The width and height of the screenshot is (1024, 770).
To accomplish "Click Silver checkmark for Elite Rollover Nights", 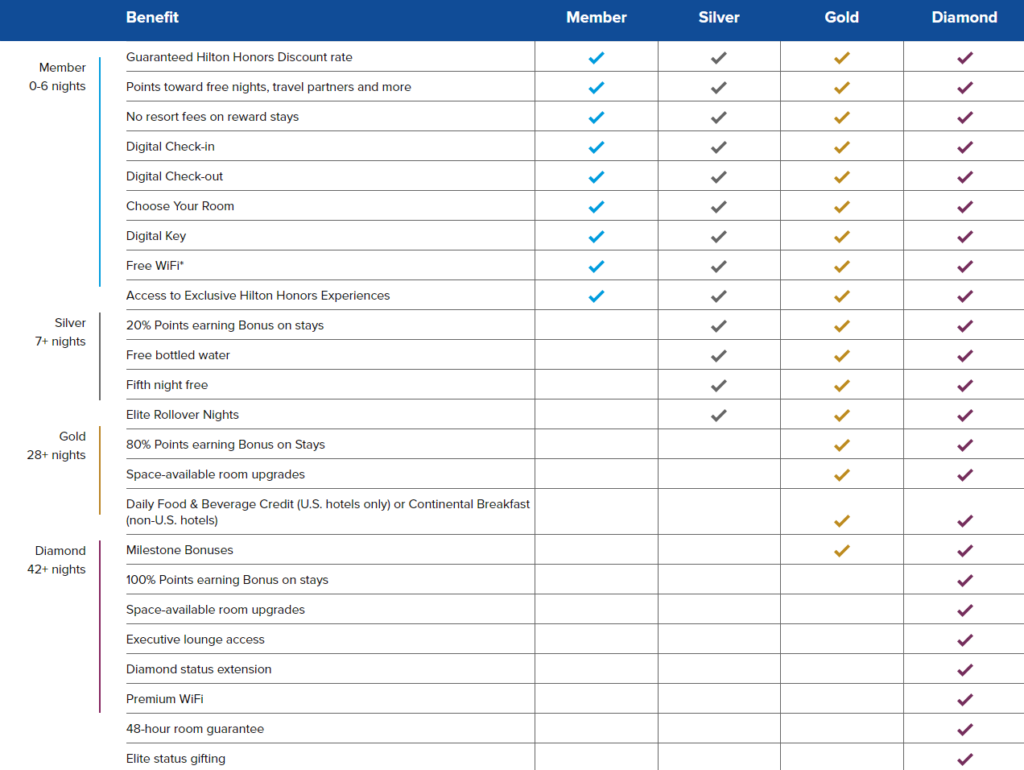I will 718,415.
